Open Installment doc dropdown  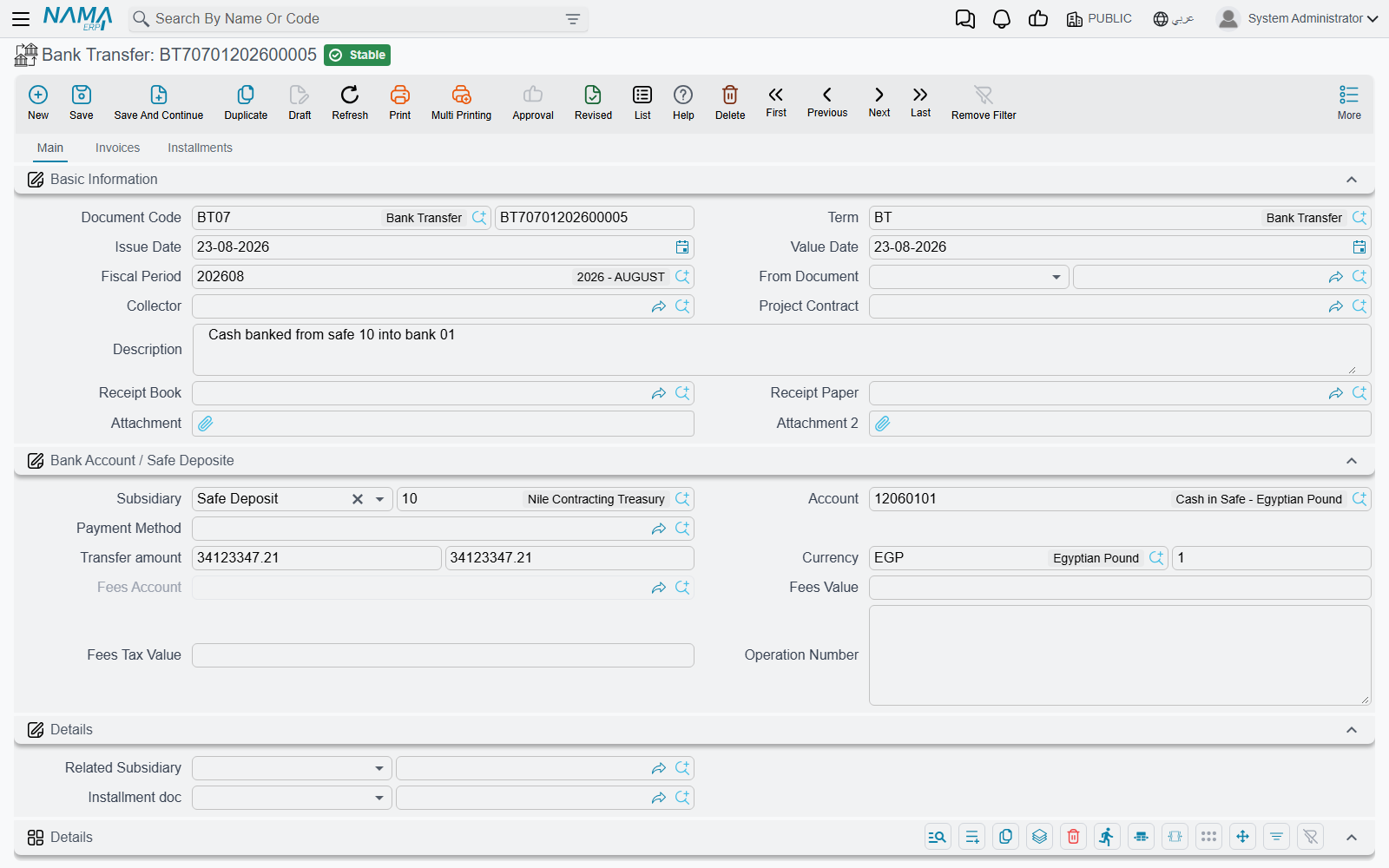[379, 798]
